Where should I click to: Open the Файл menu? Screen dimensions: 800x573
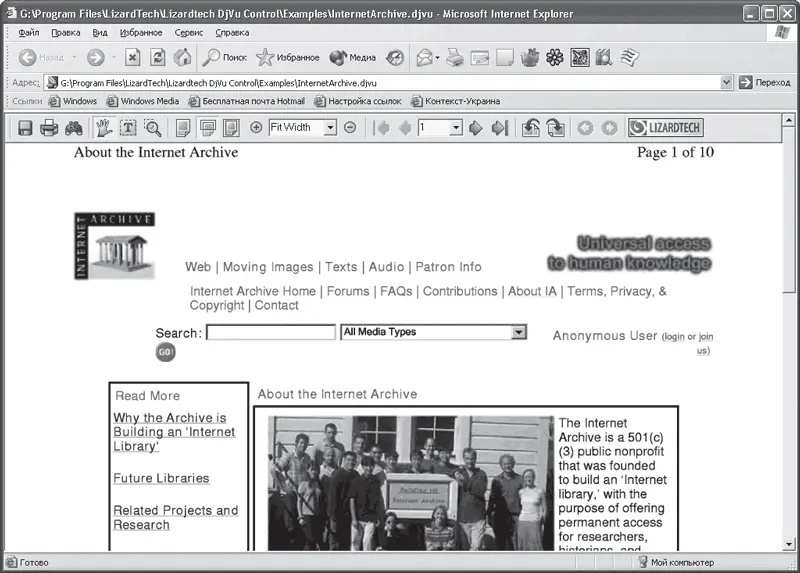(29, 33)
